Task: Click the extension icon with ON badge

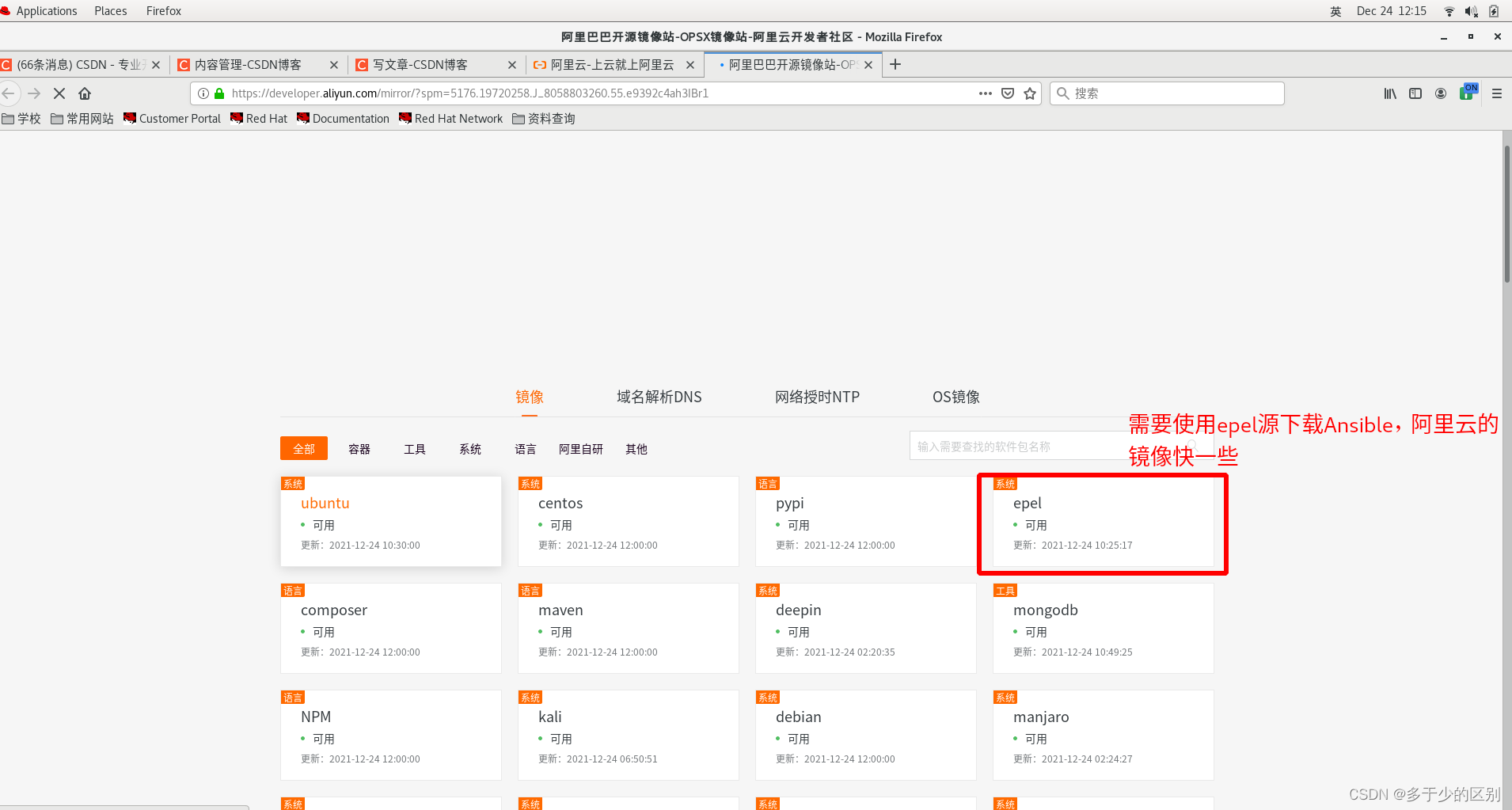Action: coord(1468,92)
